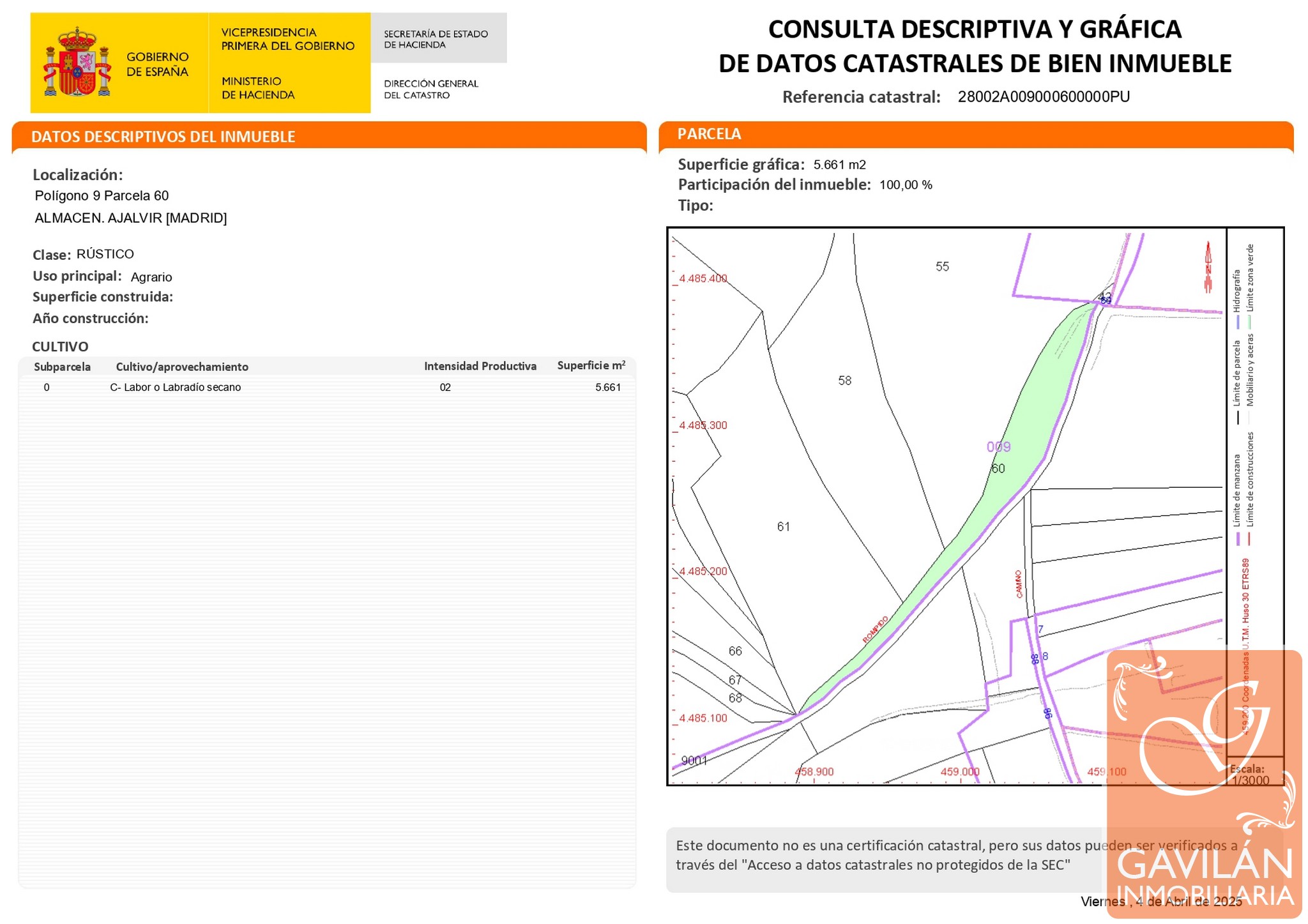Click parcel 55 label on map
The image size is (1308, 924).
click(x=942, y=267)
